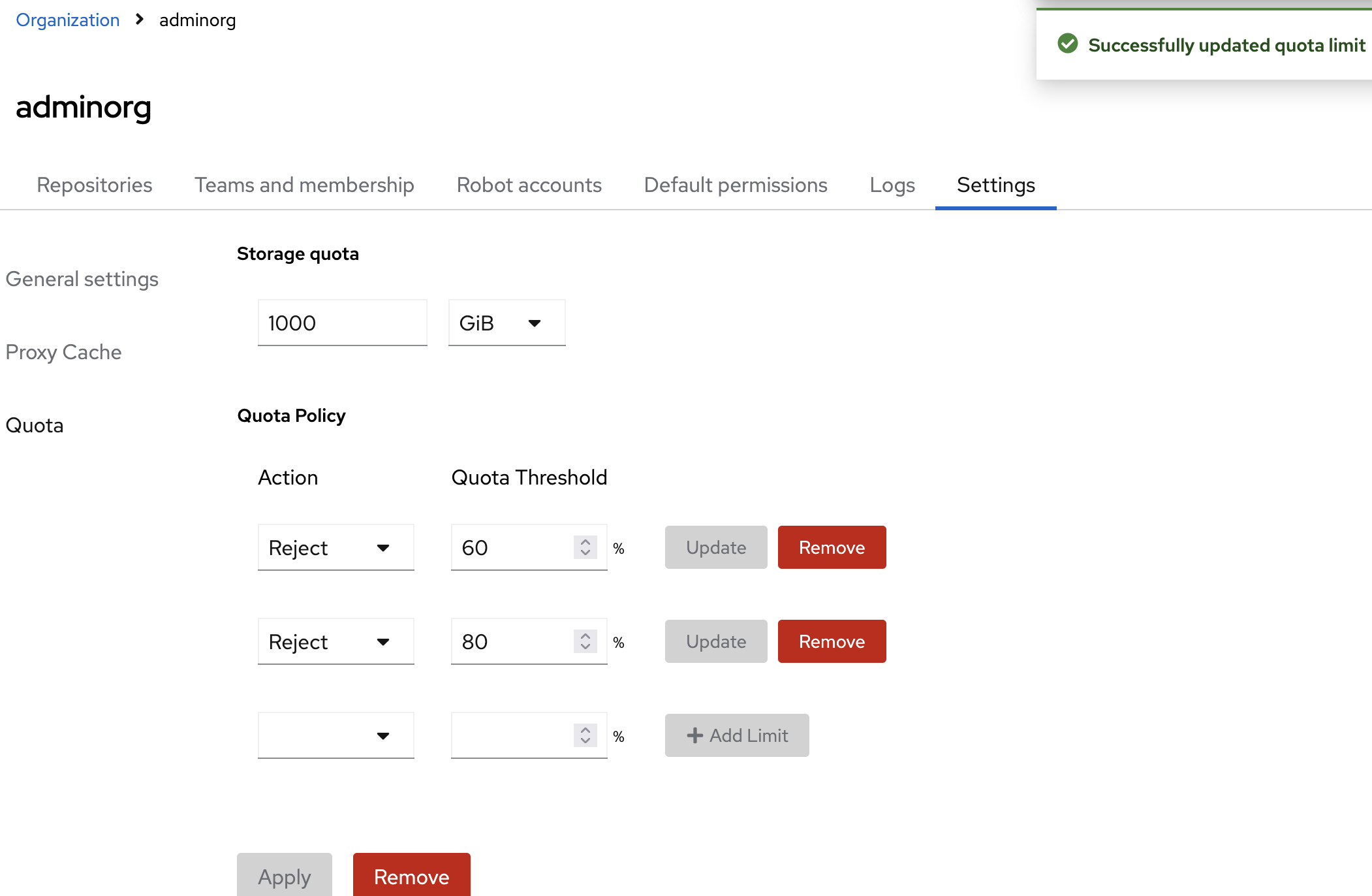Click the green success checkmark icon
1372x896 pixels.
click(1067, 44)
